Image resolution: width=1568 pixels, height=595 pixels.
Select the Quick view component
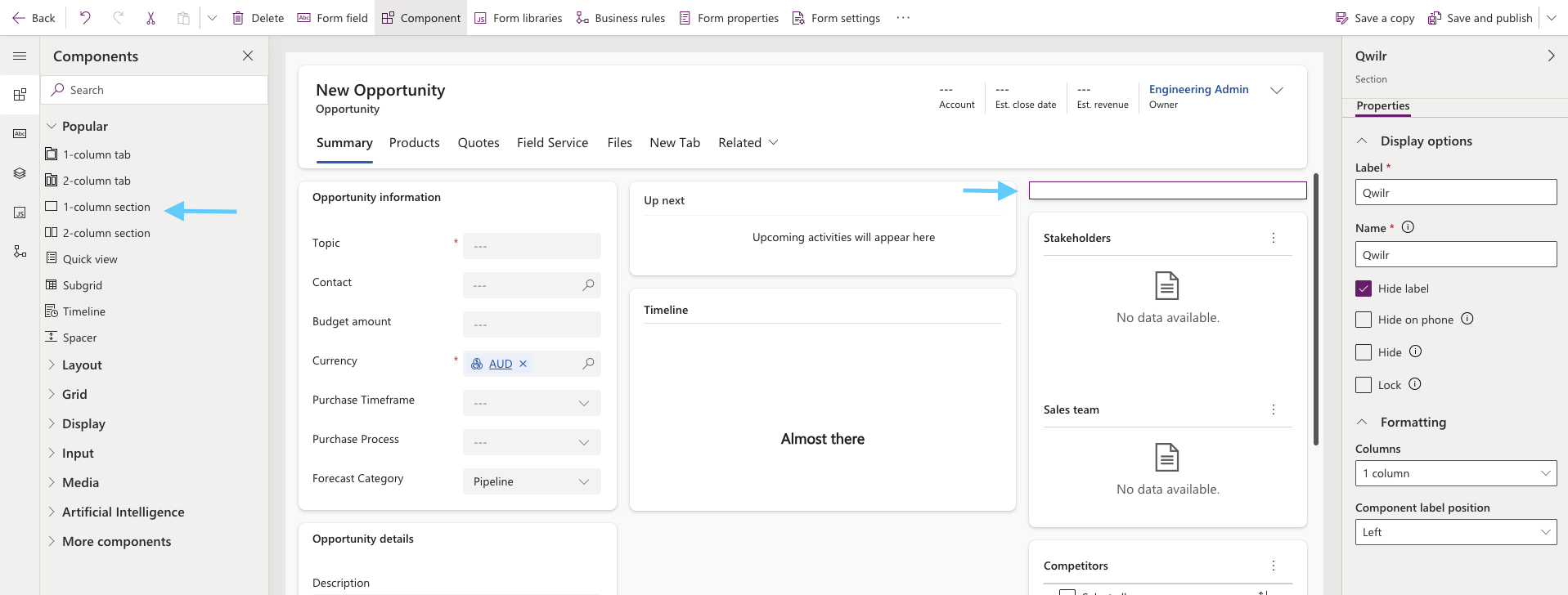(82, 259)
